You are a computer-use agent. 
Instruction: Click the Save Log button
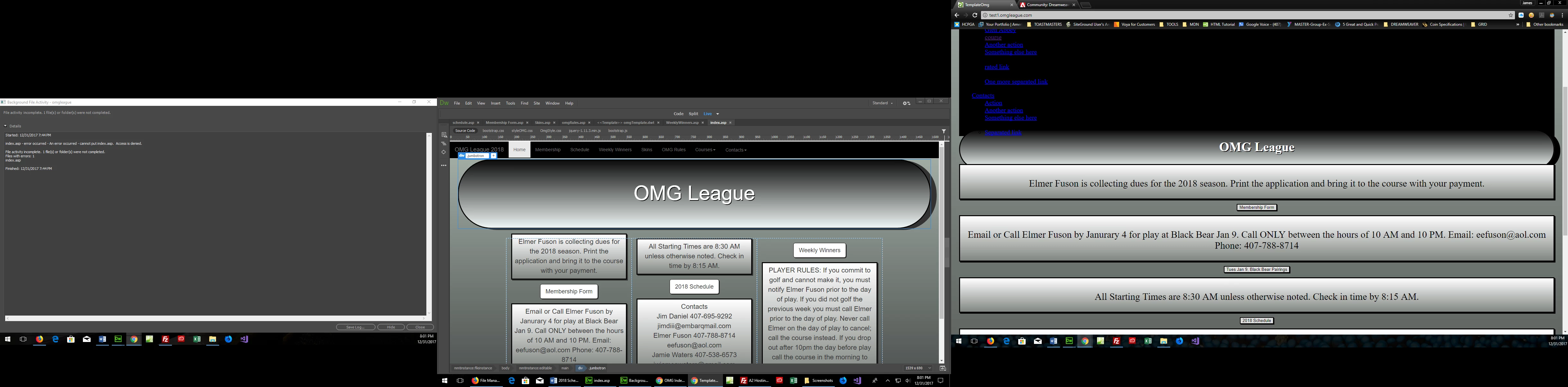point(355,327)
